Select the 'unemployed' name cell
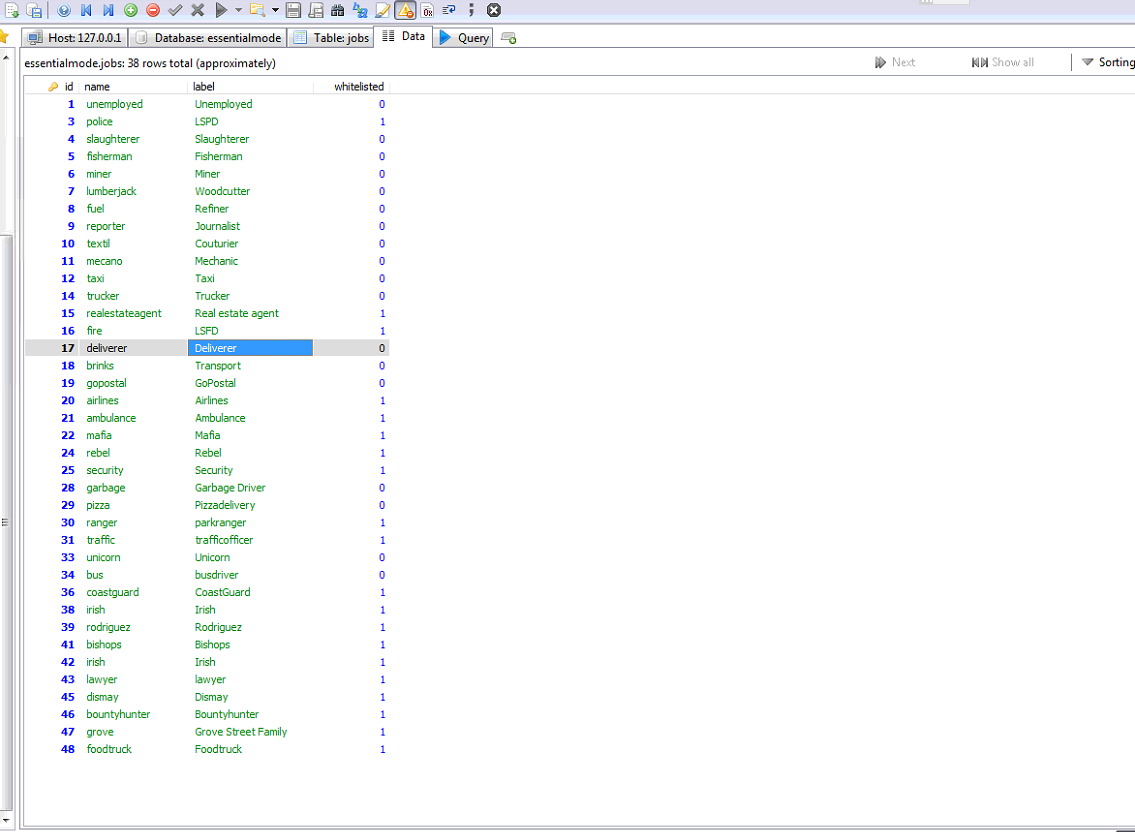Screen dimensions: 1135x832 (x=133, y=104)
